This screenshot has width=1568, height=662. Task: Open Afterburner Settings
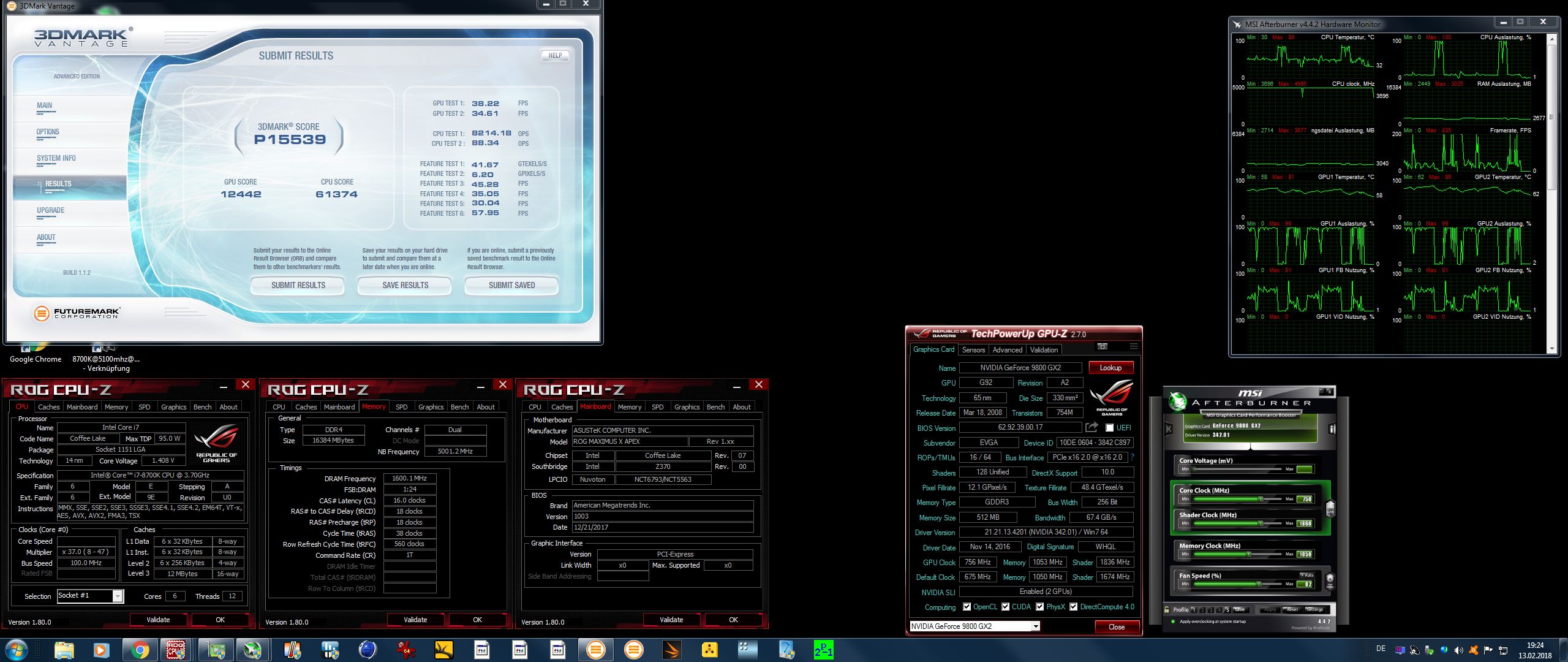tap(1314, 610)
